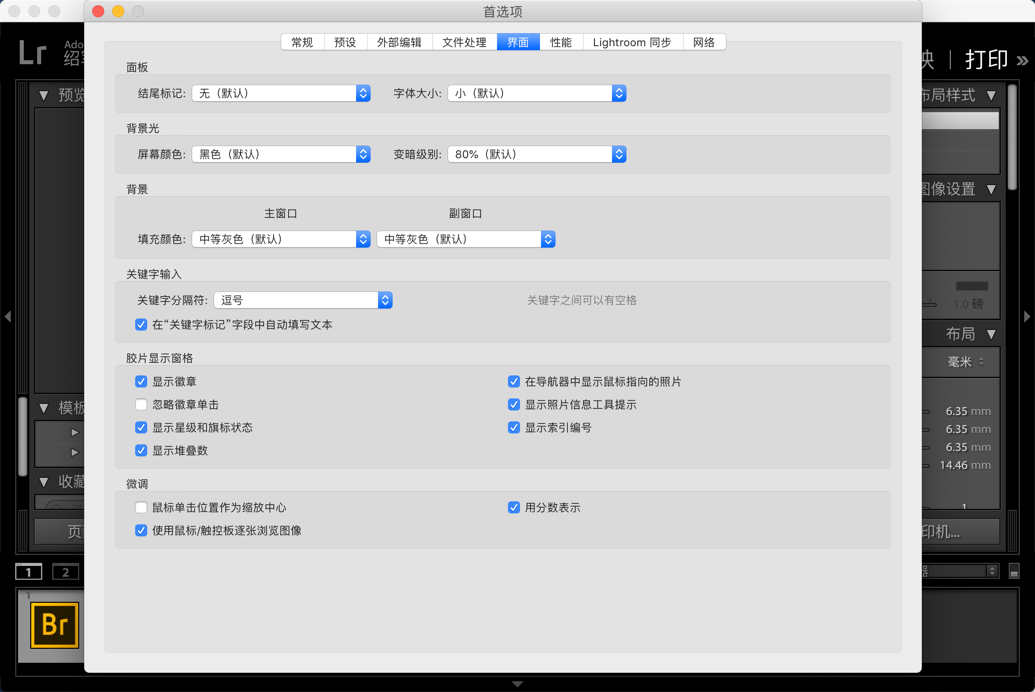
Task: Enable 鼠标单击位置作为缩放中心 option
Action: coord(141,507)
